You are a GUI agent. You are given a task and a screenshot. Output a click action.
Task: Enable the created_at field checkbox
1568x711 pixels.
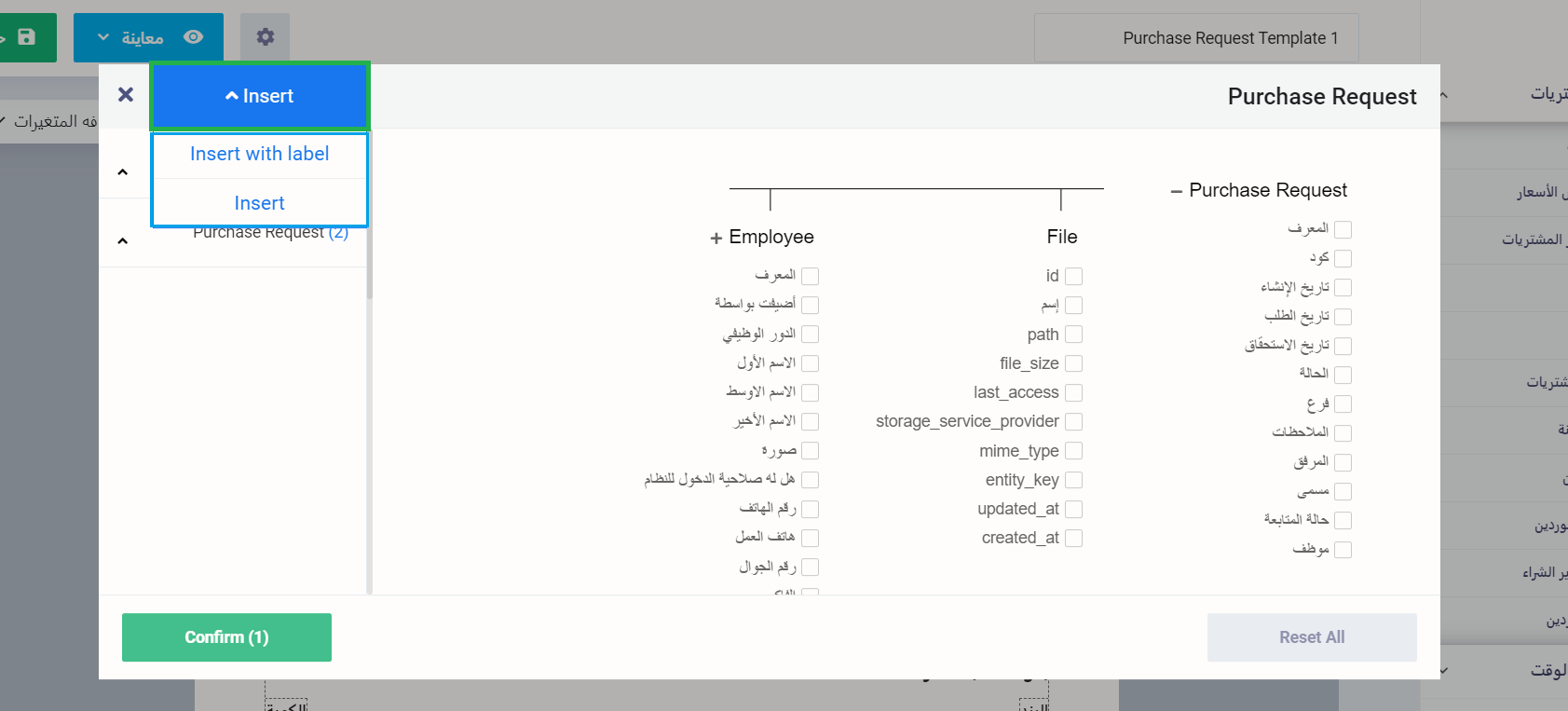1073,539
